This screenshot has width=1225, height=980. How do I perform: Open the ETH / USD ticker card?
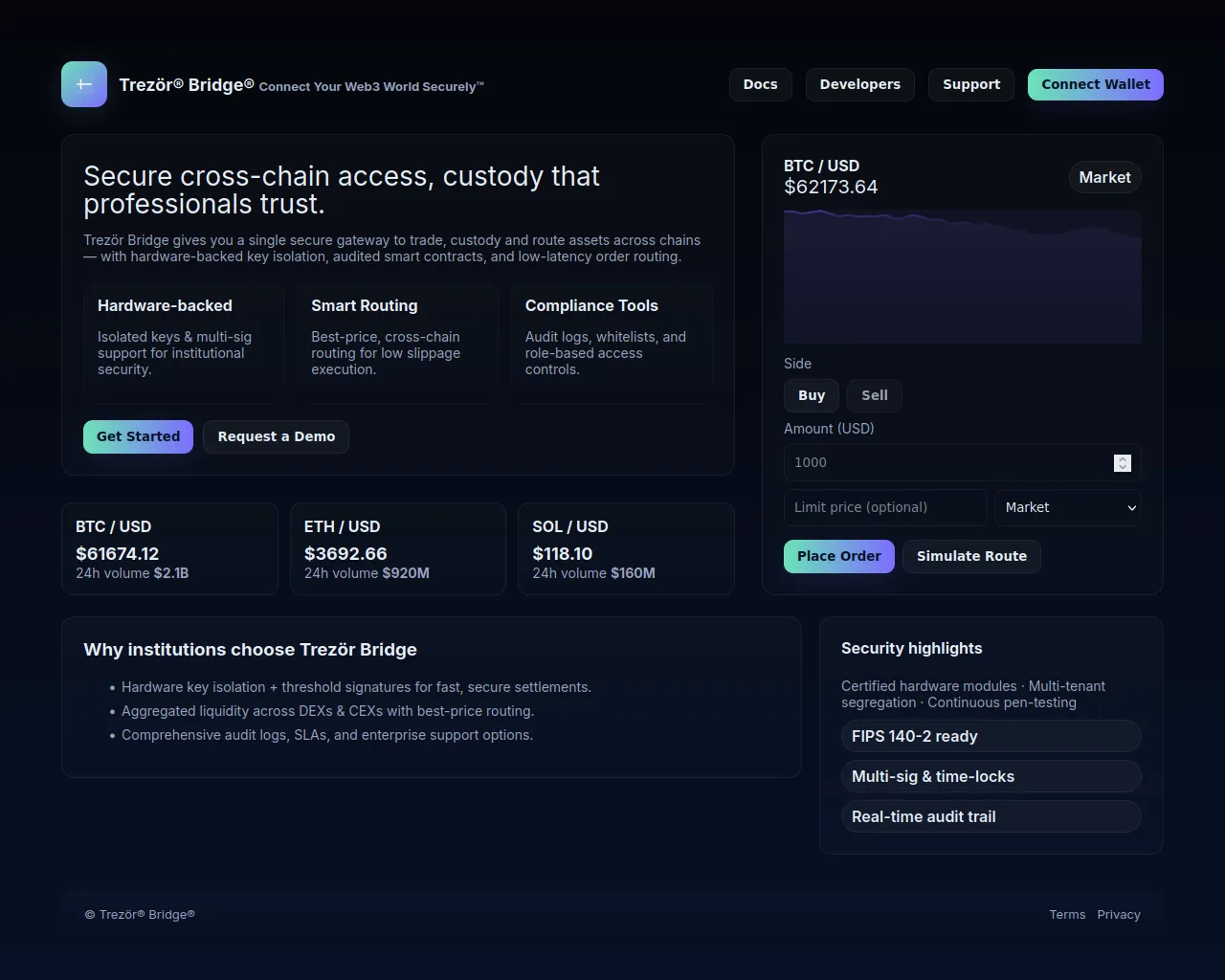(x=398, y=549)
